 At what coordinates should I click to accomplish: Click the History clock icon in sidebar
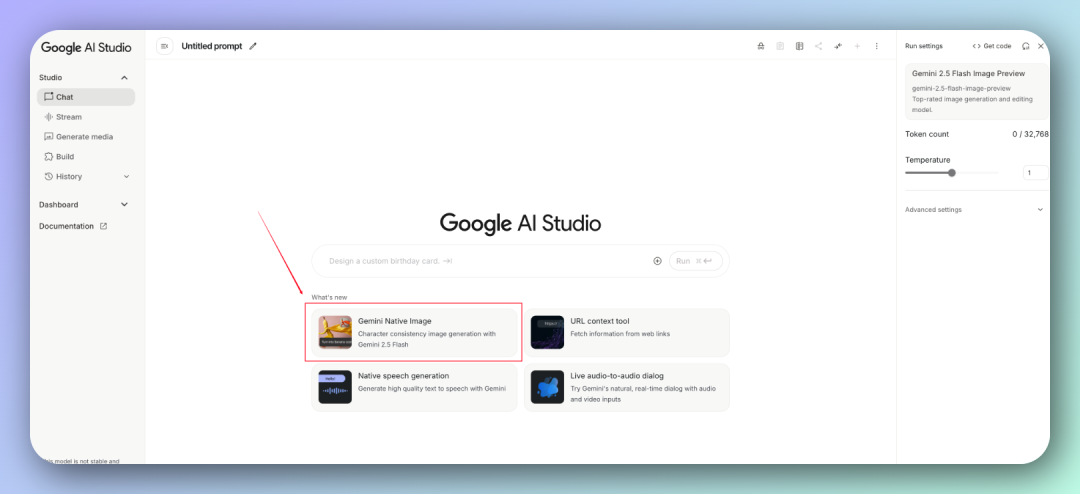[48, 176]
